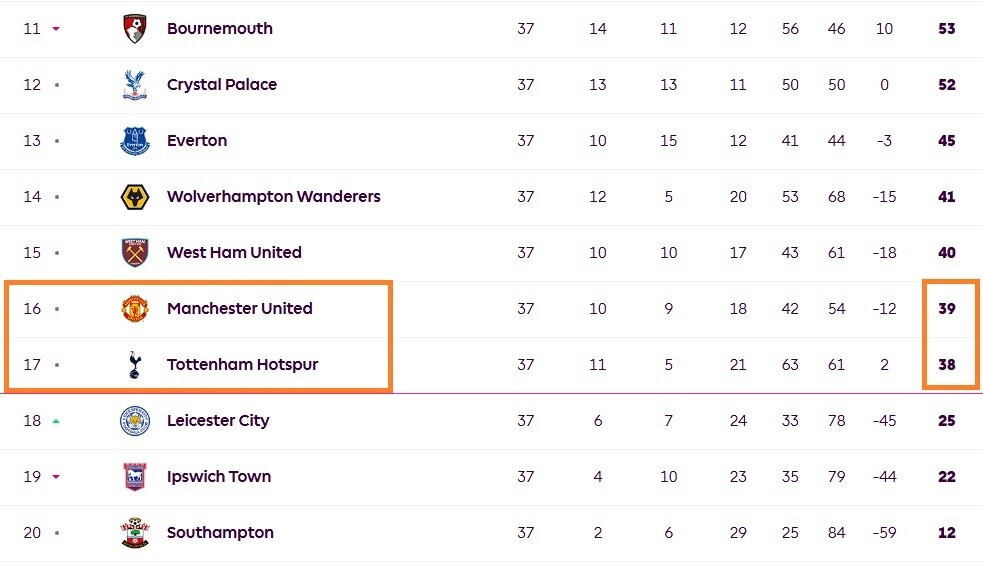This screenshot has width=983, height=564.
Task: Select the Crystal Palace team name
Action: pos(222,85)
